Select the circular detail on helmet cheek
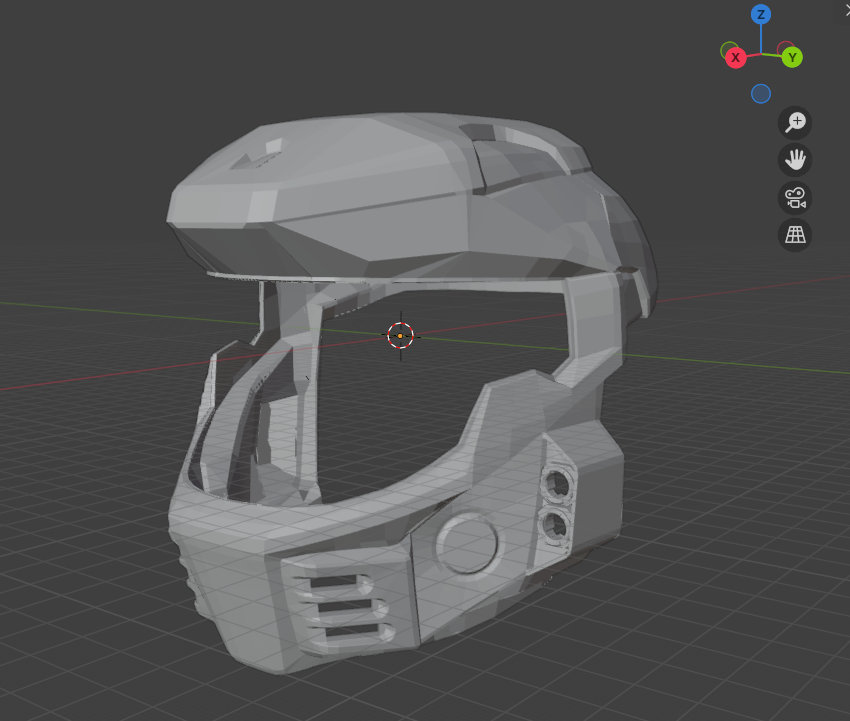The width and height of the screenshot is (850, 721). tap(467, 543)
